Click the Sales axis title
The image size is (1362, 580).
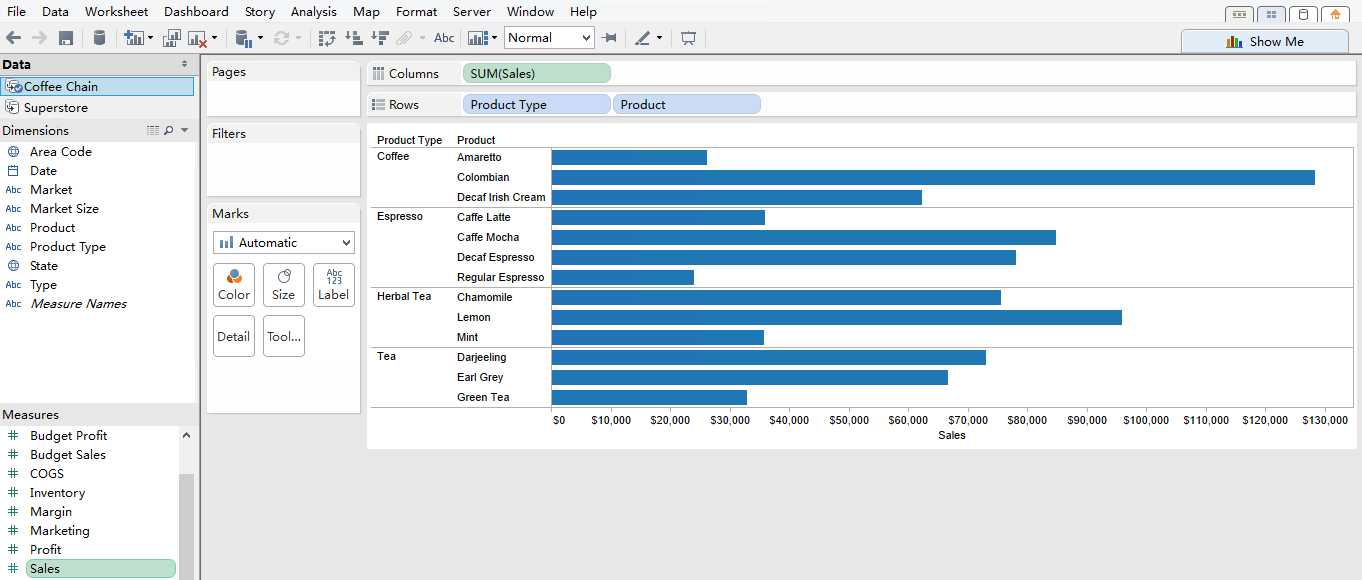pos(952,435)
